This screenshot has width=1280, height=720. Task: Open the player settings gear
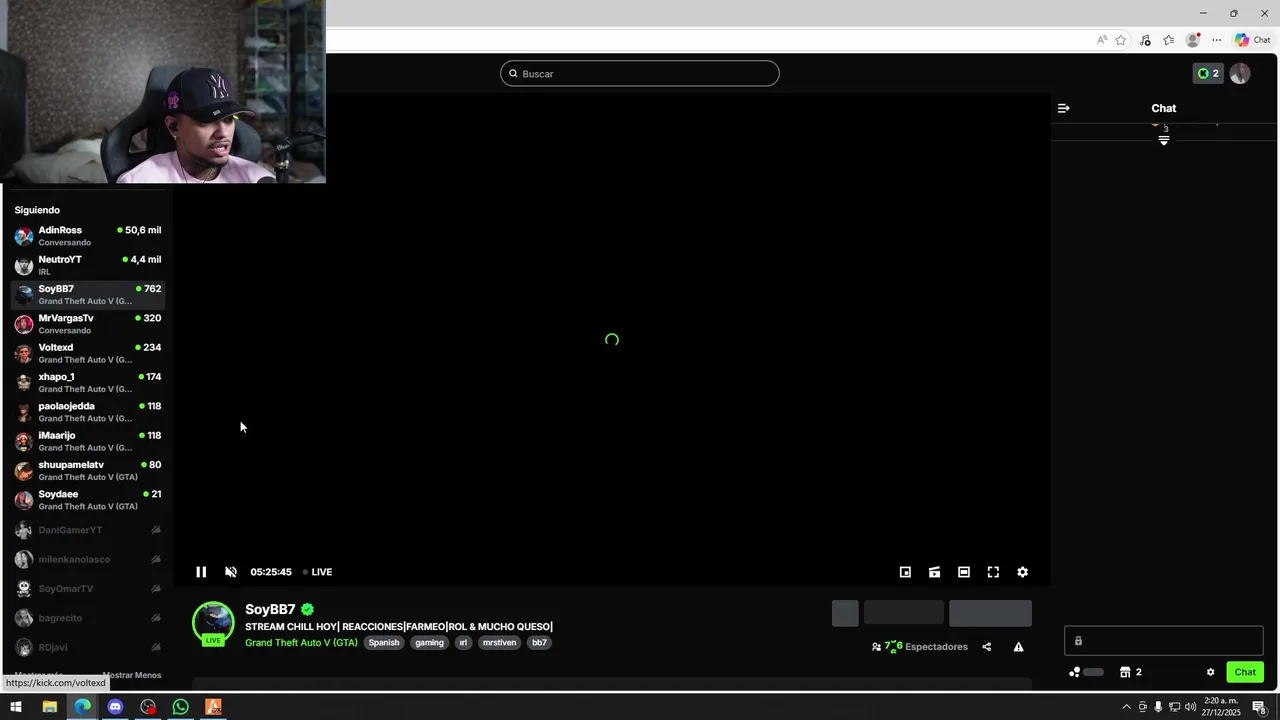pyautogui.click(x=1022, y=572)
